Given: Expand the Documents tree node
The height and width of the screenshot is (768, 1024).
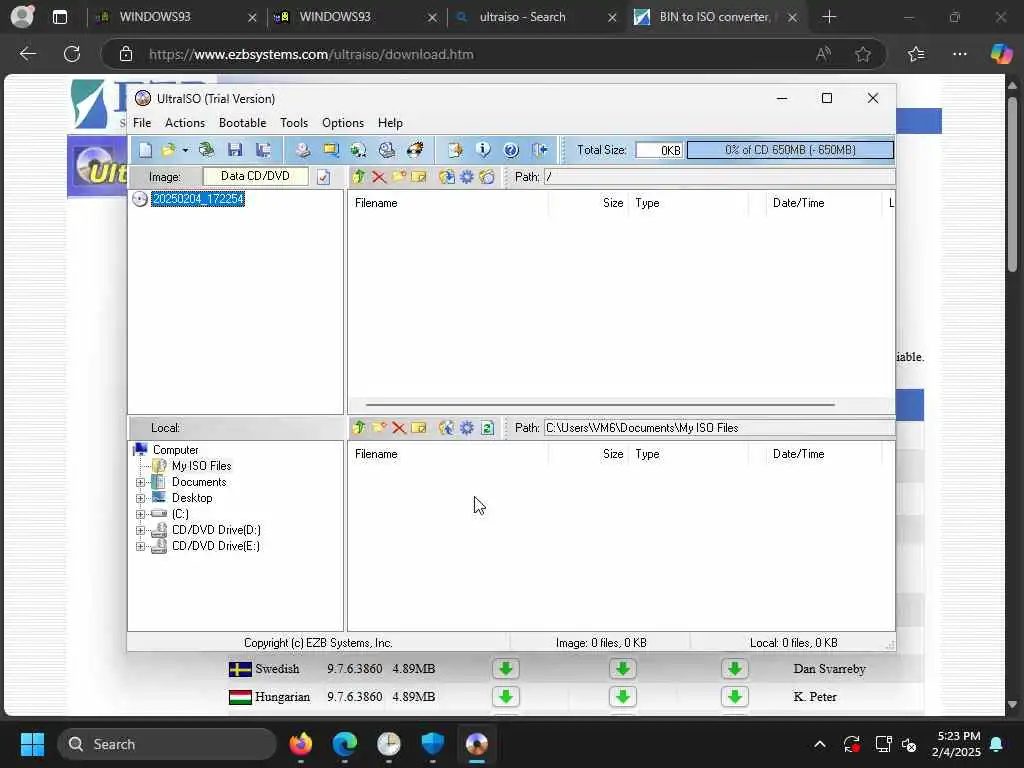Looking at the screenshot, I should tap(140, 483).
